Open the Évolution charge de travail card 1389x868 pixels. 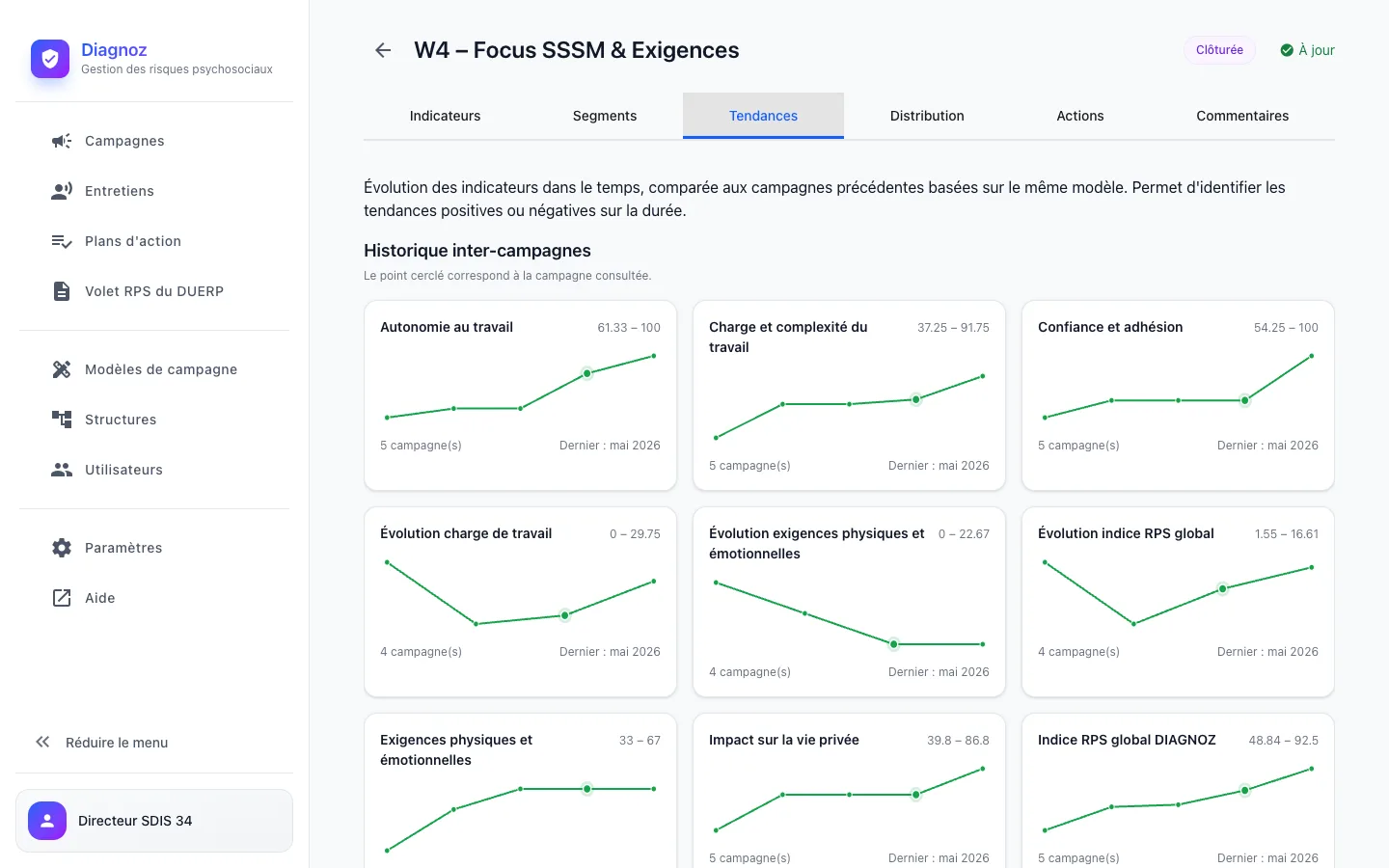tap(520, 602)
